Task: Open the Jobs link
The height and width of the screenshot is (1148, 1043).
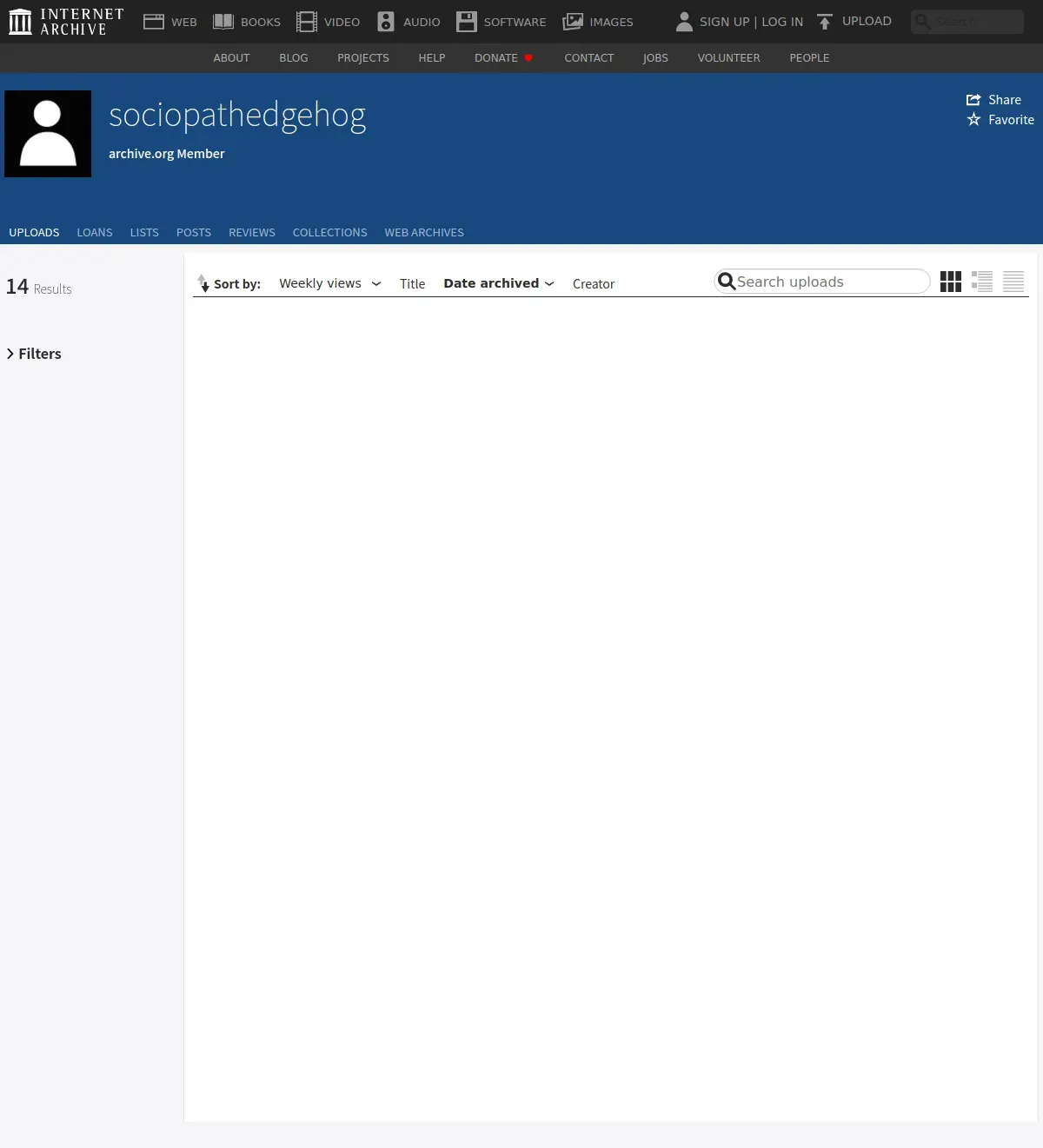Action: point(655,58)
